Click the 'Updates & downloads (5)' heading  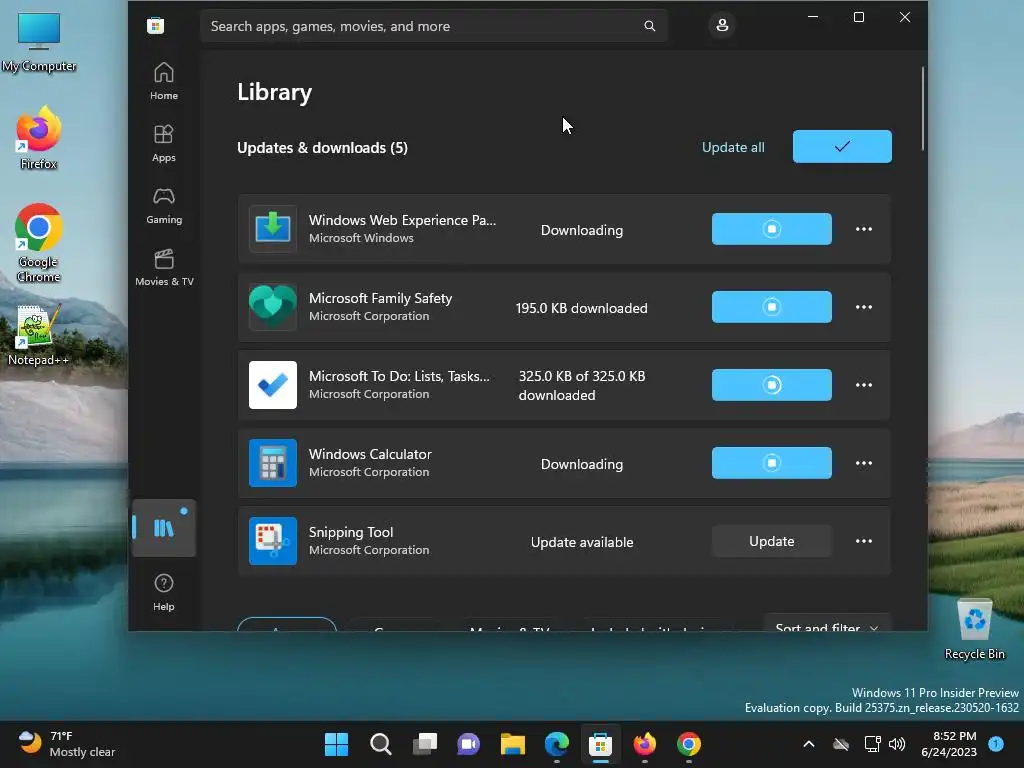pyautogui.click(x=322, y=148)
